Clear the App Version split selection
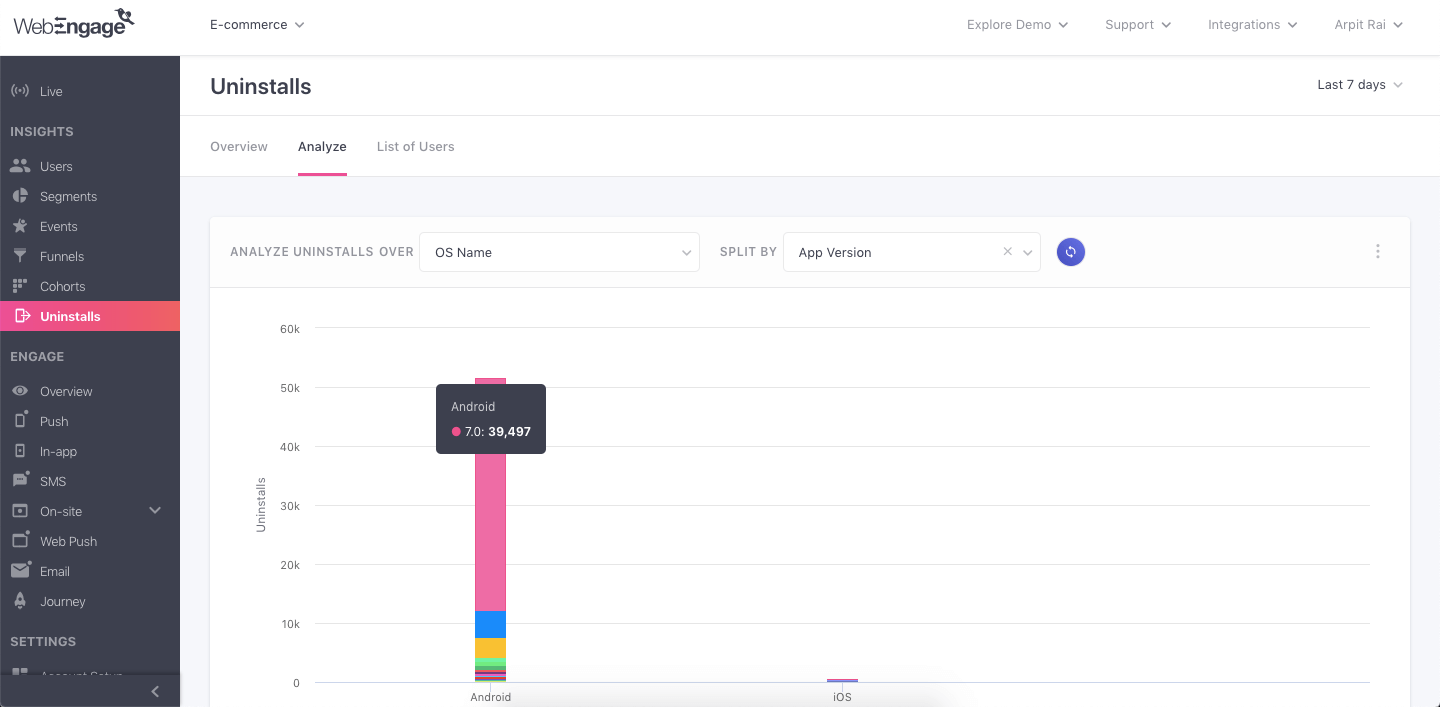1440x707 pixels. tap(1007, 252)
